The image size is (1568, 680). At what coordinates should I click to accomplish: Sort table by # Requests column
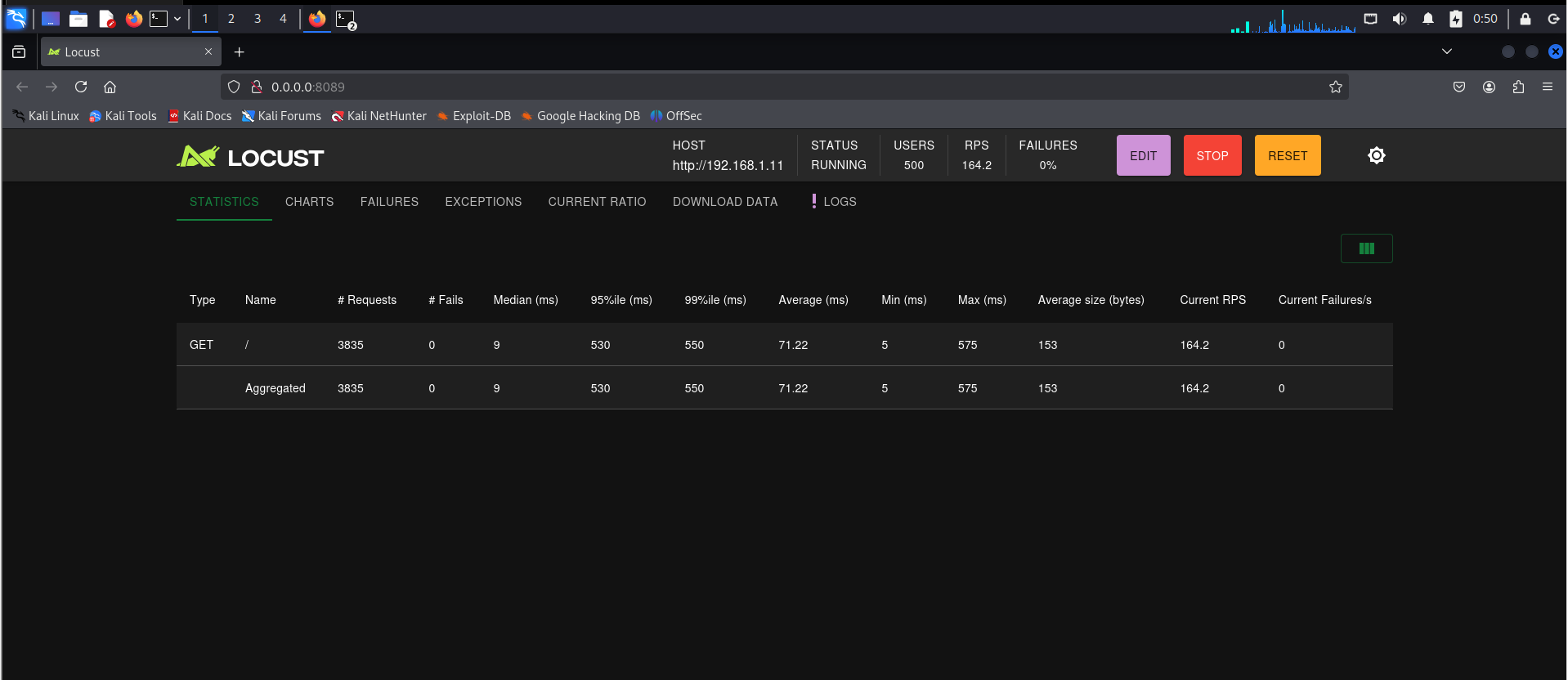point(367,300)
